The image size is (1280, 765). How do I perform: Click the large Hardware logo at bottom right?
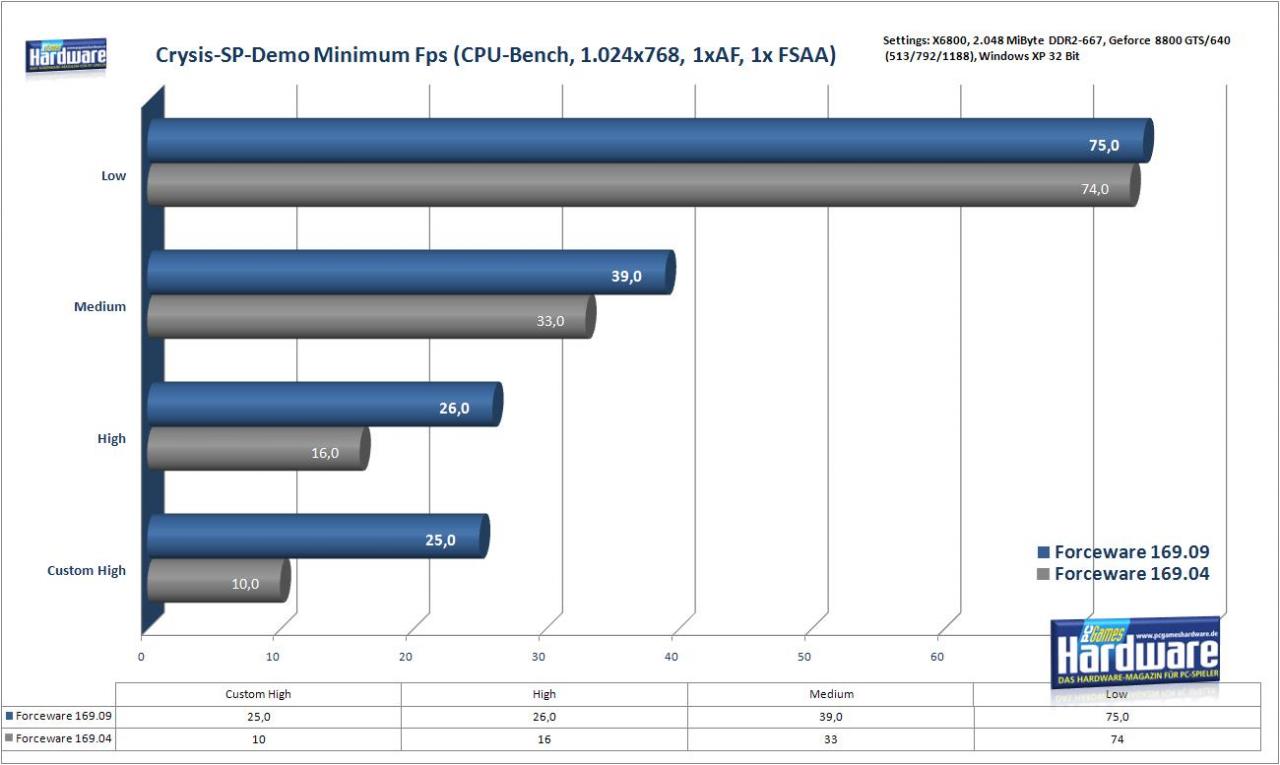point(1136,652)
